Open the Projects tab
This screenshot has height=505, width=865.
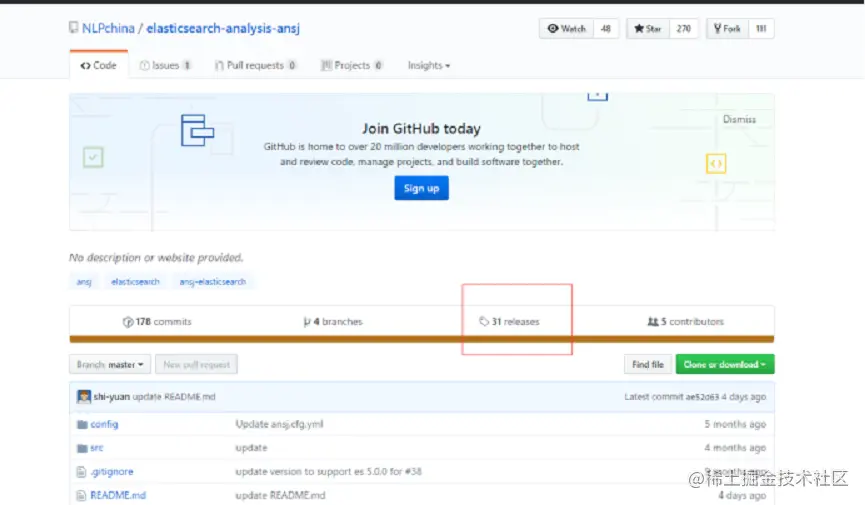(351, 65)
